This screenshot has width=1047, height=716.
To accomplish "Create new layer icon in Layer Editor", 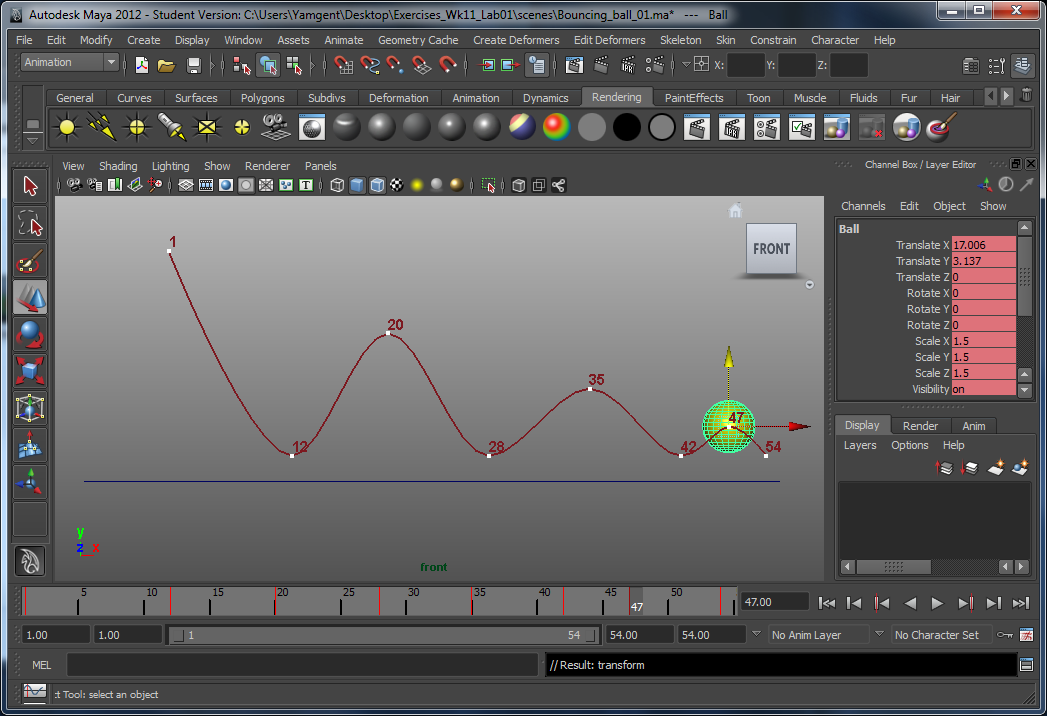I will pos(996,468).
